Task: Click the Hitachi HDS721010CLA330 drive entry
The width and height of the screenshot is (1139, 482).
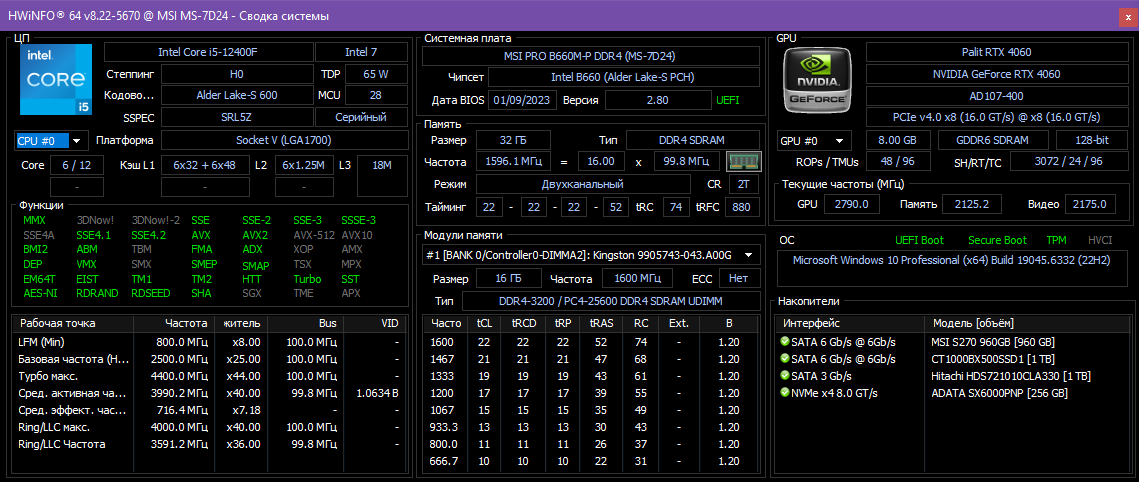Action: pyautogui.click(x=1010, y=376)
